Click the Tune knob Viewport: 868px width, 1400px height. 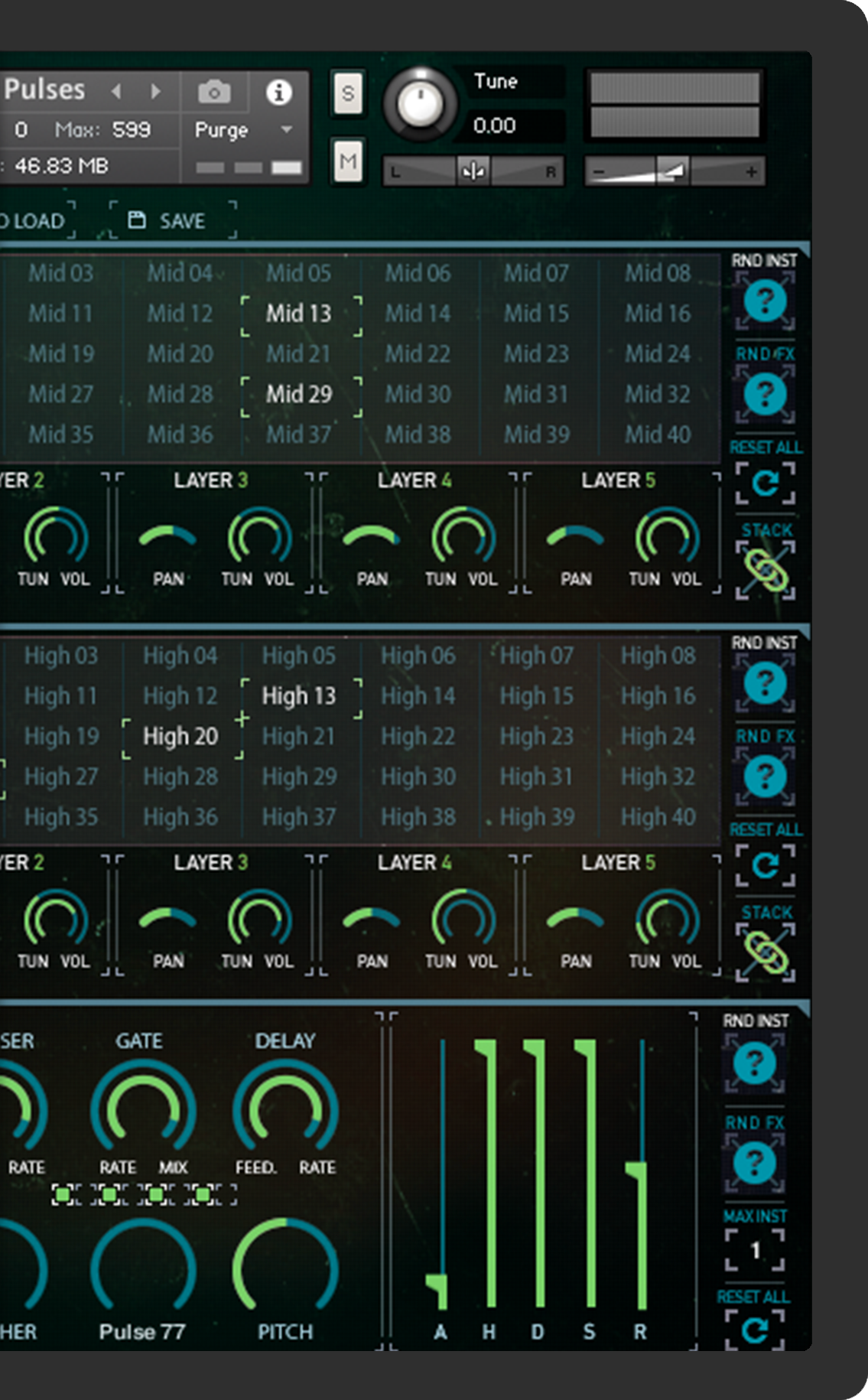420,105
